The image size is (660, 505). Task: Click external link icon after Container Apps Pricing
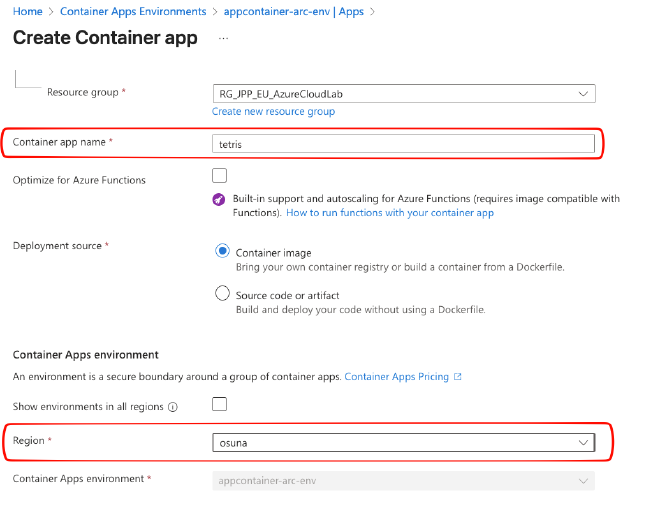[x=458, y=377]
